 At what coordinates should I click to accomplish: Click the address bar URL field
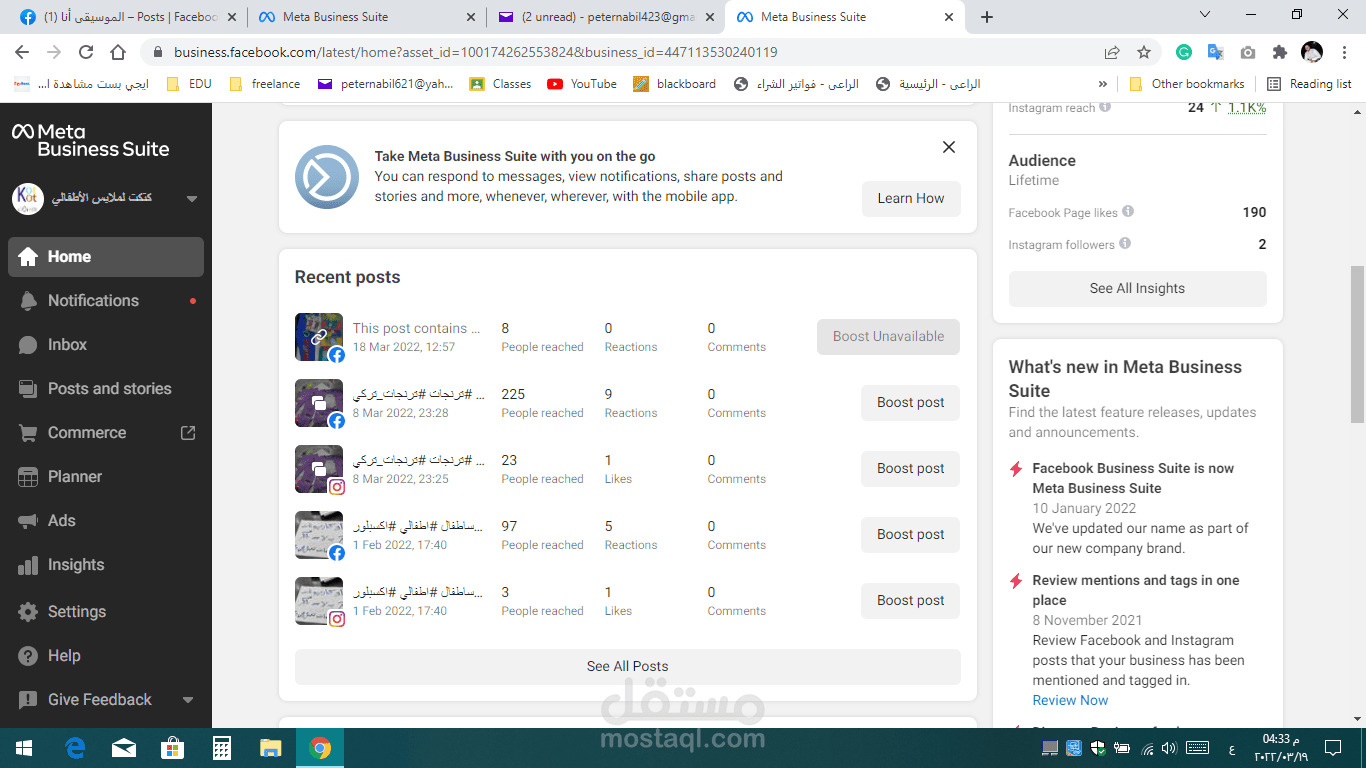click(620, 52)
